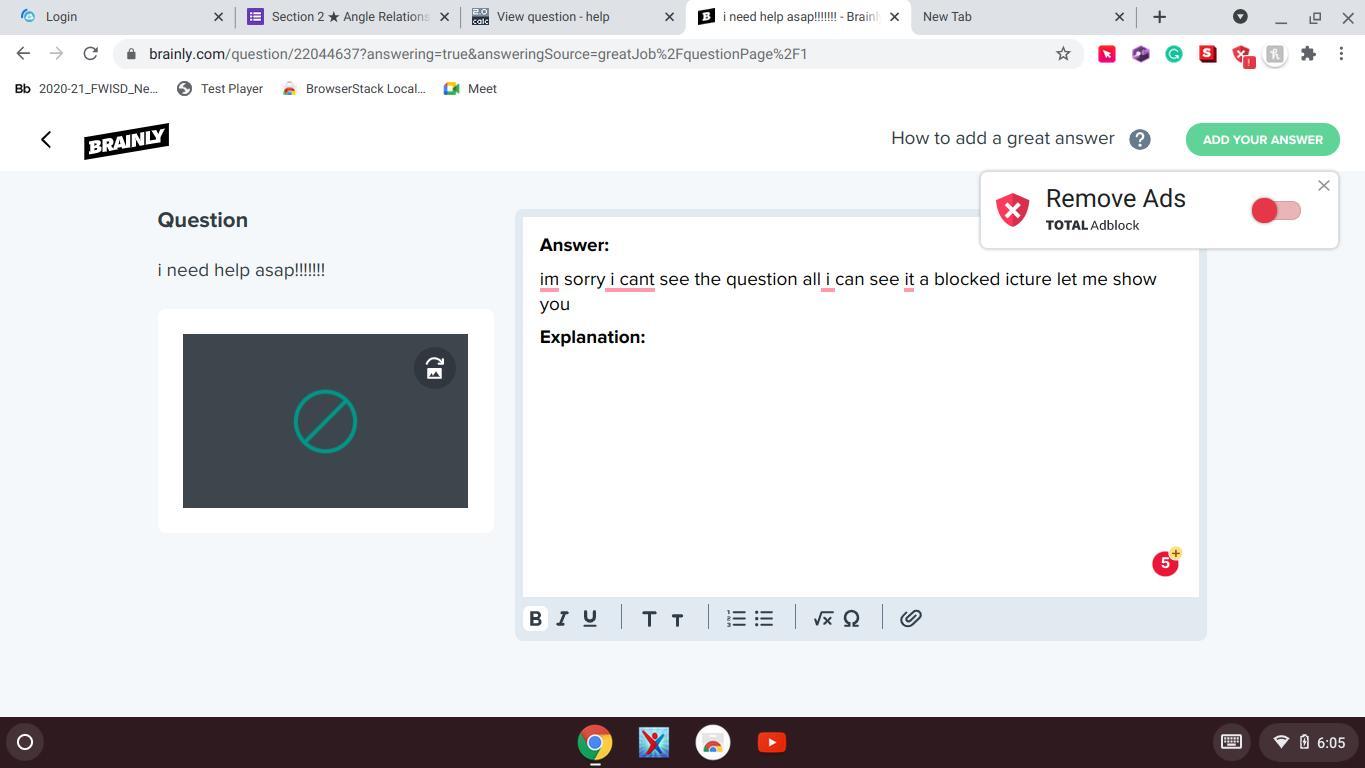Open the equation editor (square root icon)

(x=823, y=619)
